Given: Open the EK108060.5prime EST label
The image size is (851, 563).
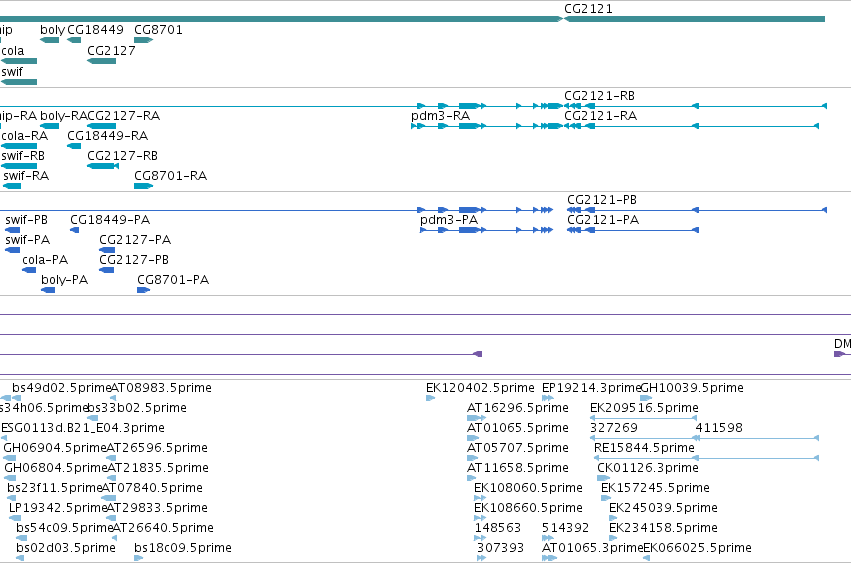Looking at the screenshot, I should click(529, 489).
